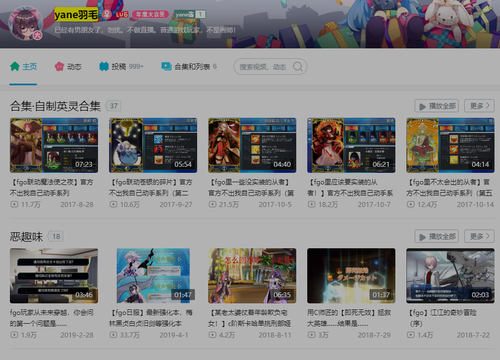
Task: Play all in 自制英灵合集 via 播放全部
Action: click(x=436, y=106)
